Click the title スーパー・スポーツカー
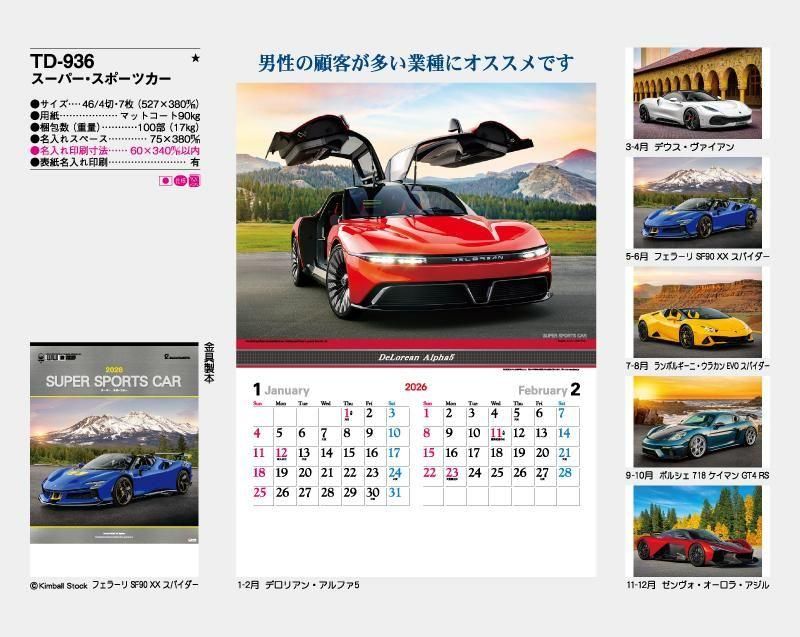800x637 pixels. click(101, 79)
